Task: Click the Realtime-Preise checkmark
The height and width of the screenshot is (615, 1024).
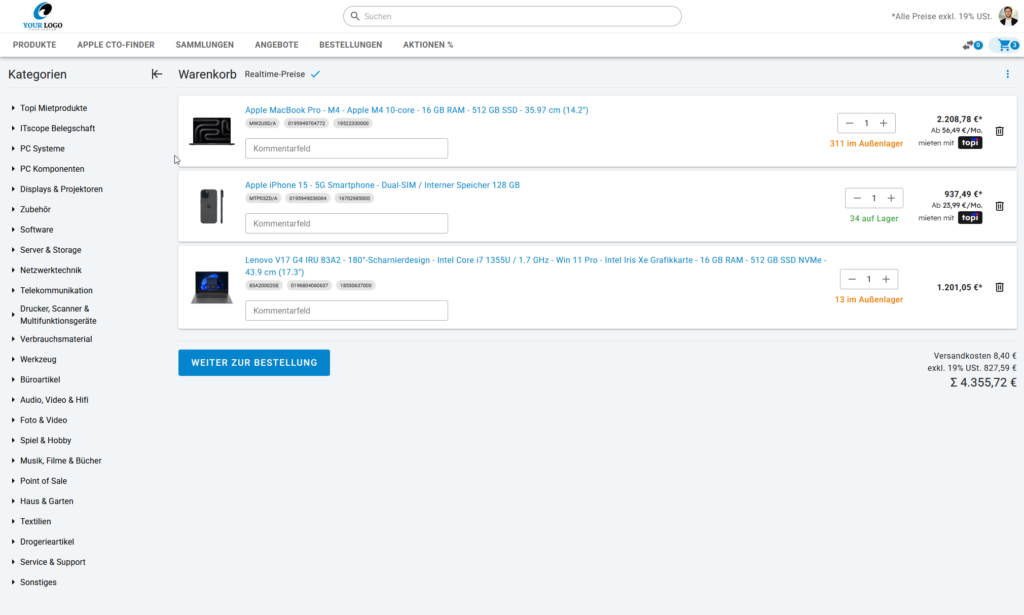Action: coord(315,74)
